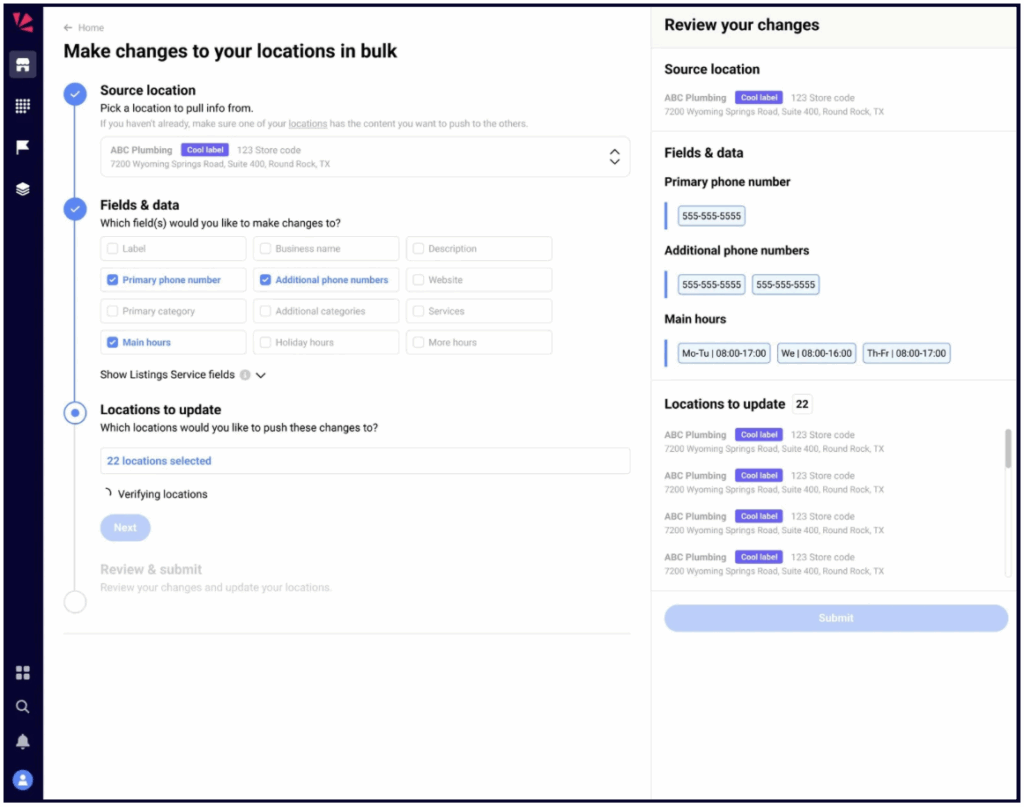Enable the Business name checkbox
The height and width of the screenshot is (807, 1024).
(265, 249)
